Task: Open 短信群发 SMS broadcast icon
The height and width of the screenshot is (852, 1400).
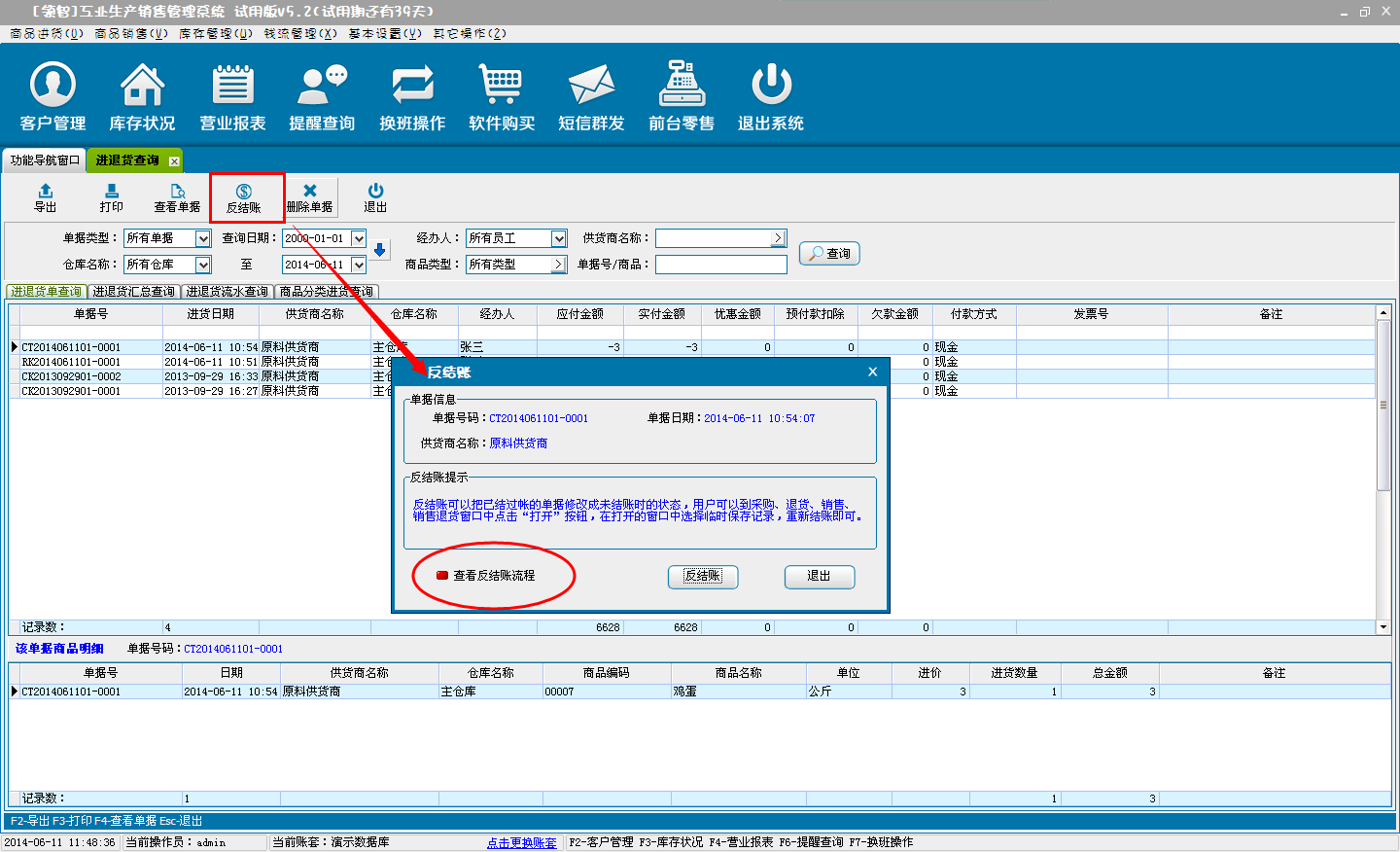Action: [591, 96]
